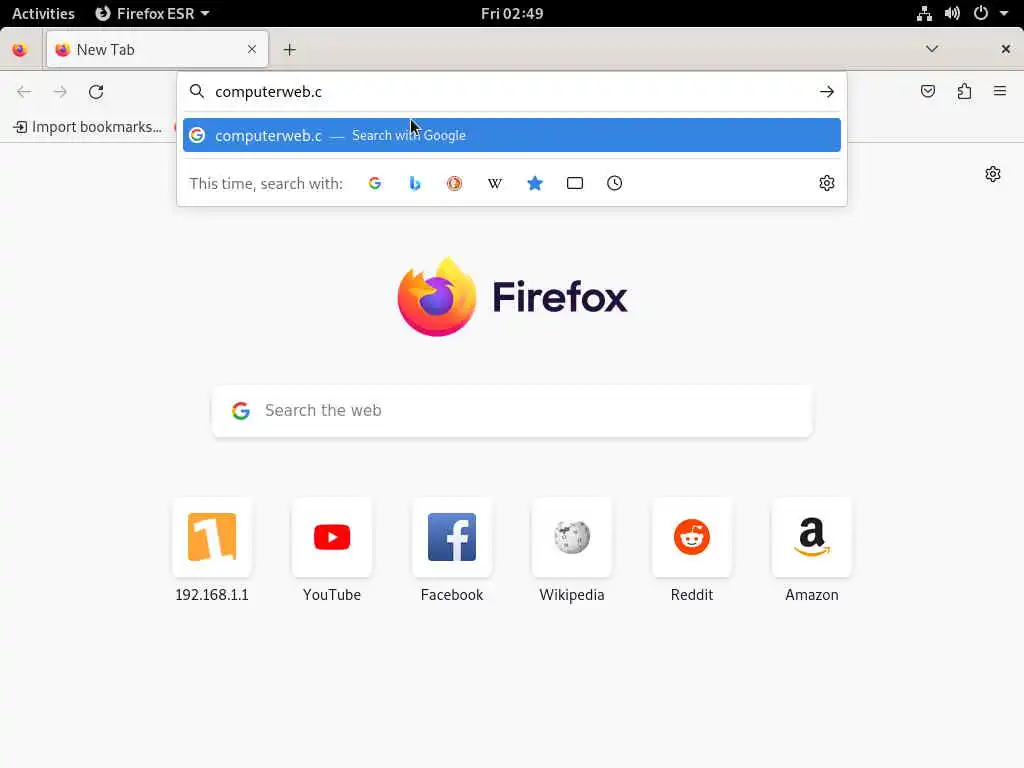
Task: Click the volume speaker icon
Action: pyautogui.click(x=952, y=13)
